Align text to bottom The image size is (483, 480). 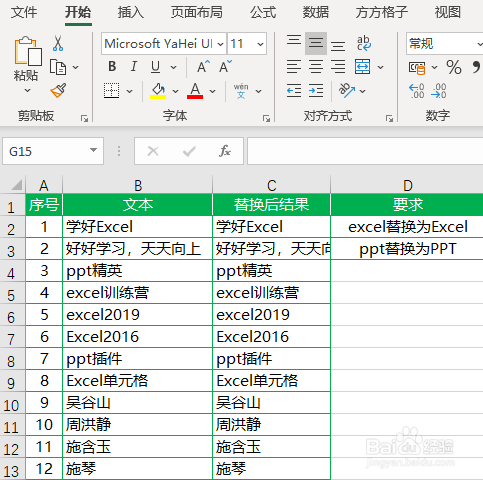pyautogui.click(x=338, y=45)
